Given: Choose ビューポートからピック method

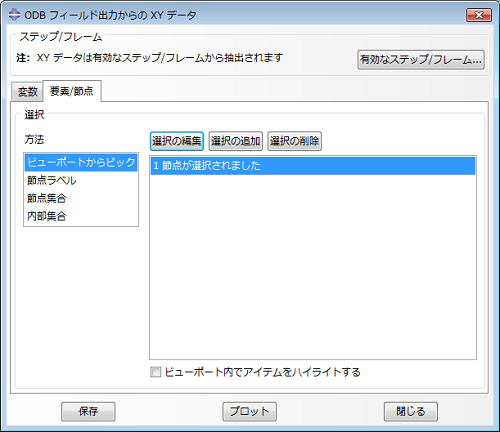Looking at the screenshot, I should (81, 162).
